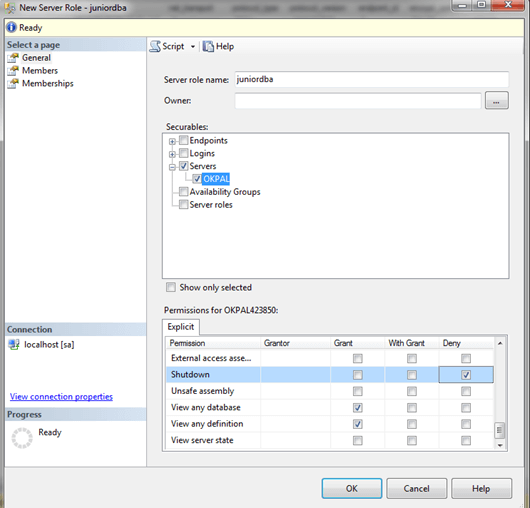Image resolution: width=530 pixels, height=508 pixels.
Task: Click the Grant column header
Action: [358, 343]
